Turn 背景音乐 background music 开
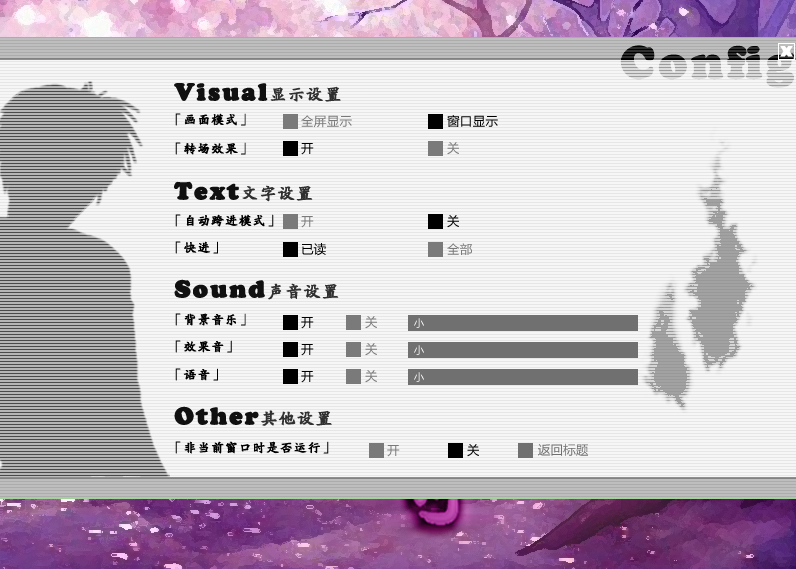 point(298,322)
